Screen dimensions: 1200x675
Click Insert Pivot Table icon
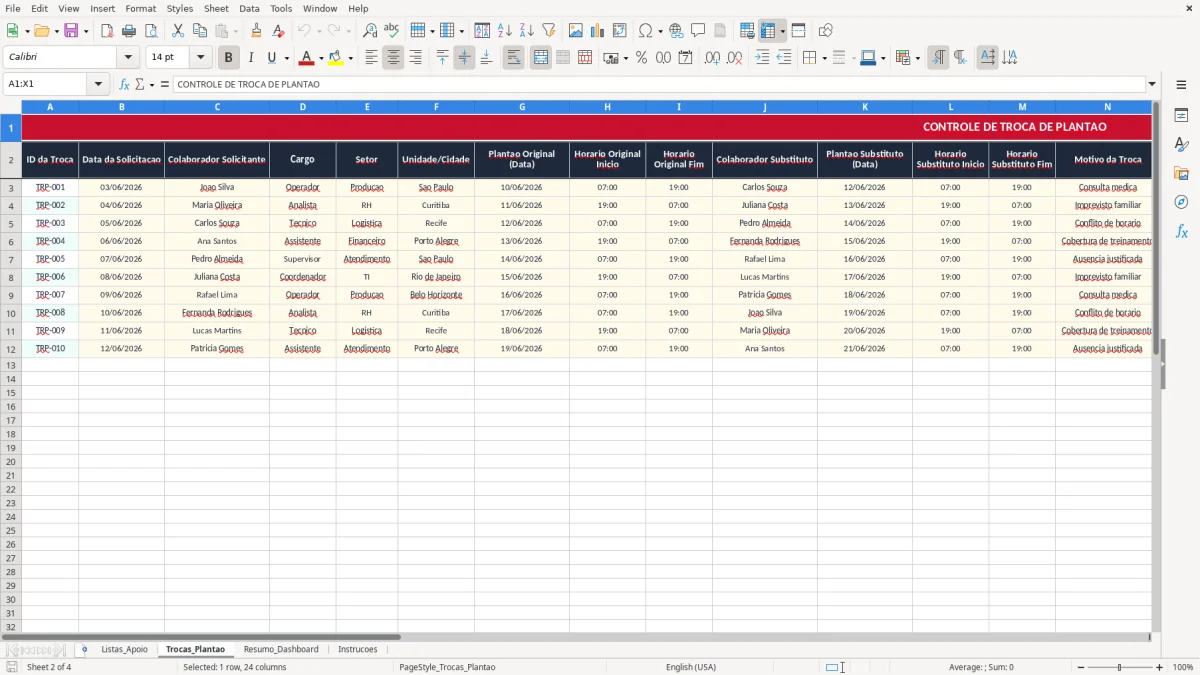620,31
